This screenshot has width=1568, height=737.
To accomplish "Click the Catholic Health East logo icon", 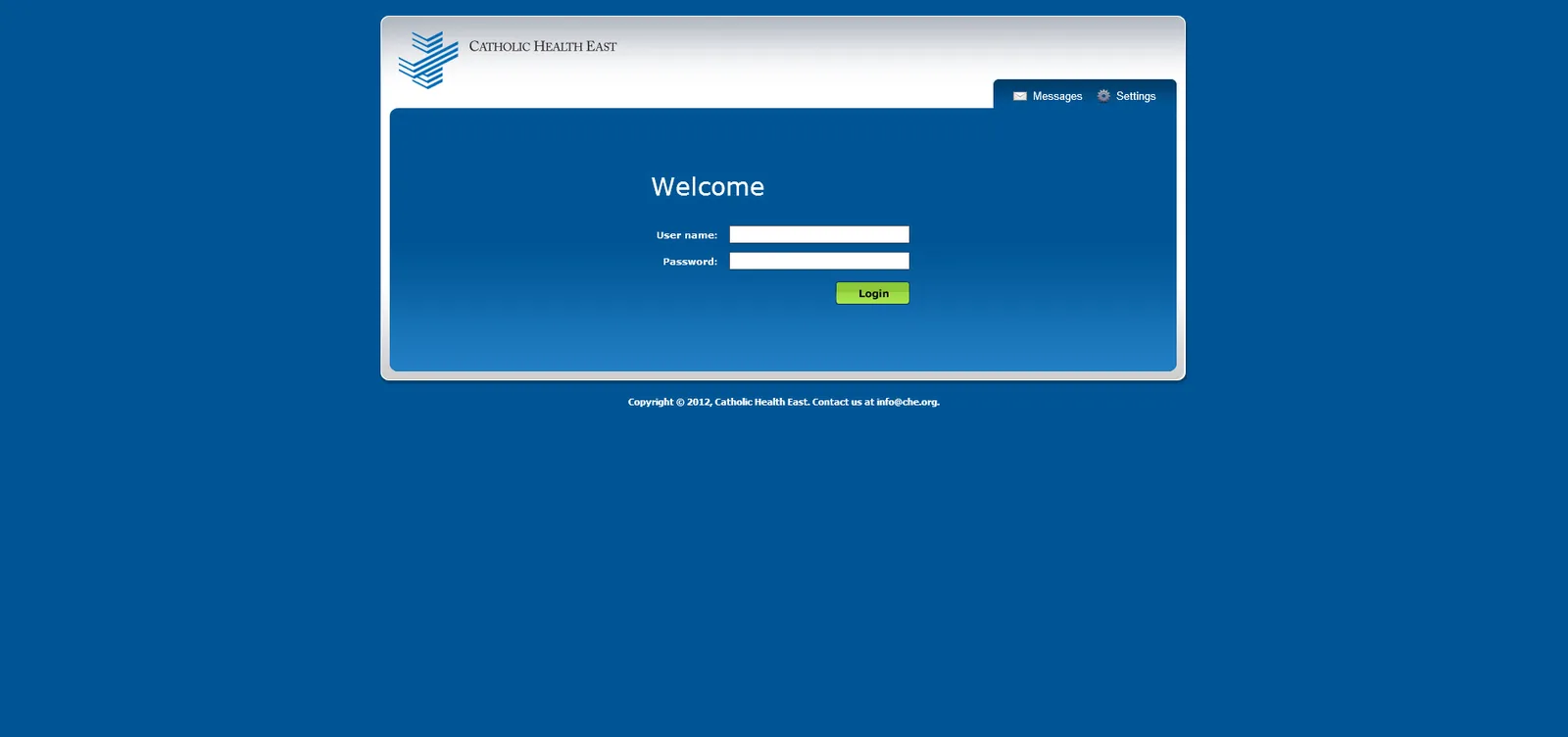I will click(x=428, y=60).
